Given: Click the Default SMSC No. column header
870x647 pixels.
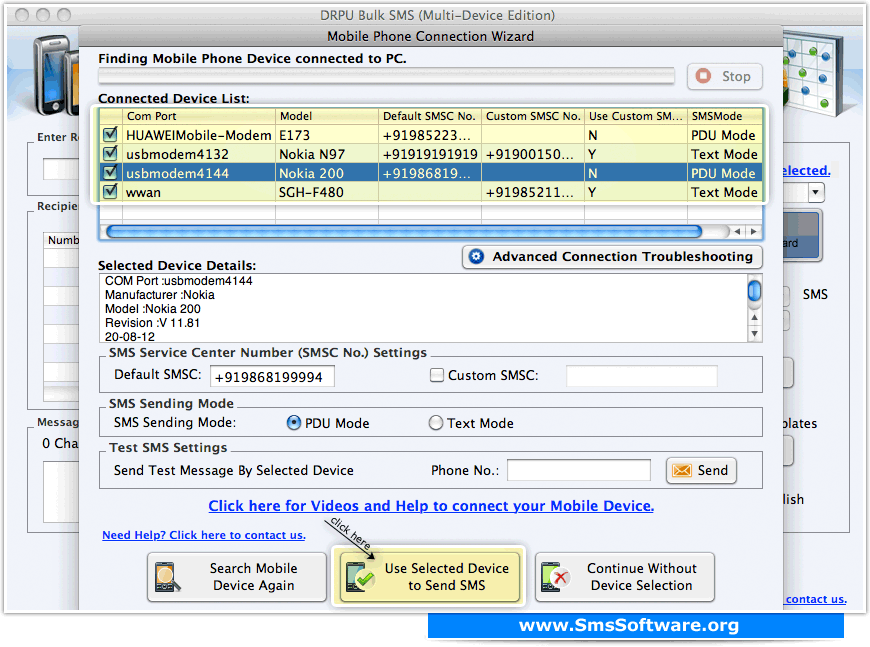Looking at the screenshot, I should point(430,116).
